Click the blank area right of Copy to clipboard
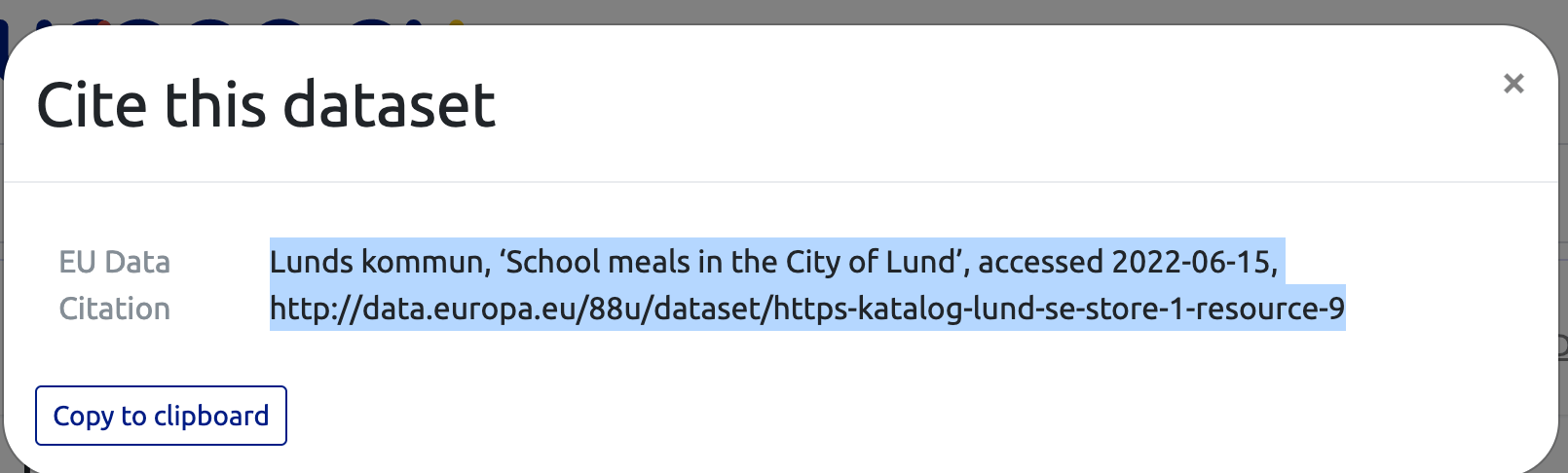This screenshot has width=1568, height=473. 779,416
